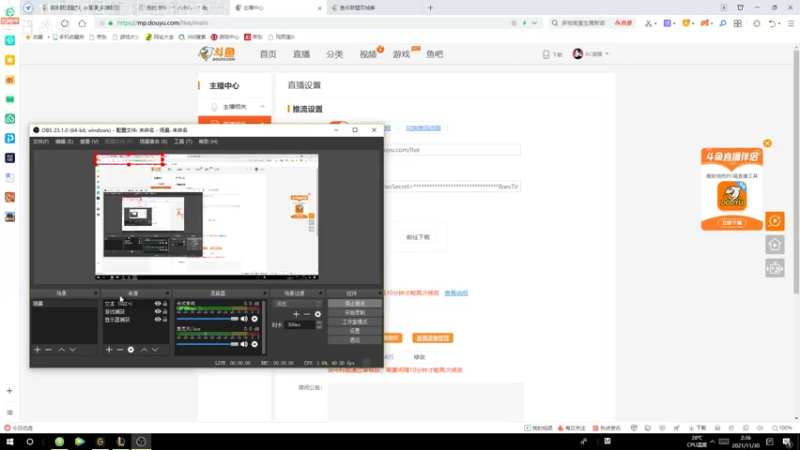The height and width of the screenshot is (450, 800).
Task: Move source down in Sources list
Action: coord(155,350)
